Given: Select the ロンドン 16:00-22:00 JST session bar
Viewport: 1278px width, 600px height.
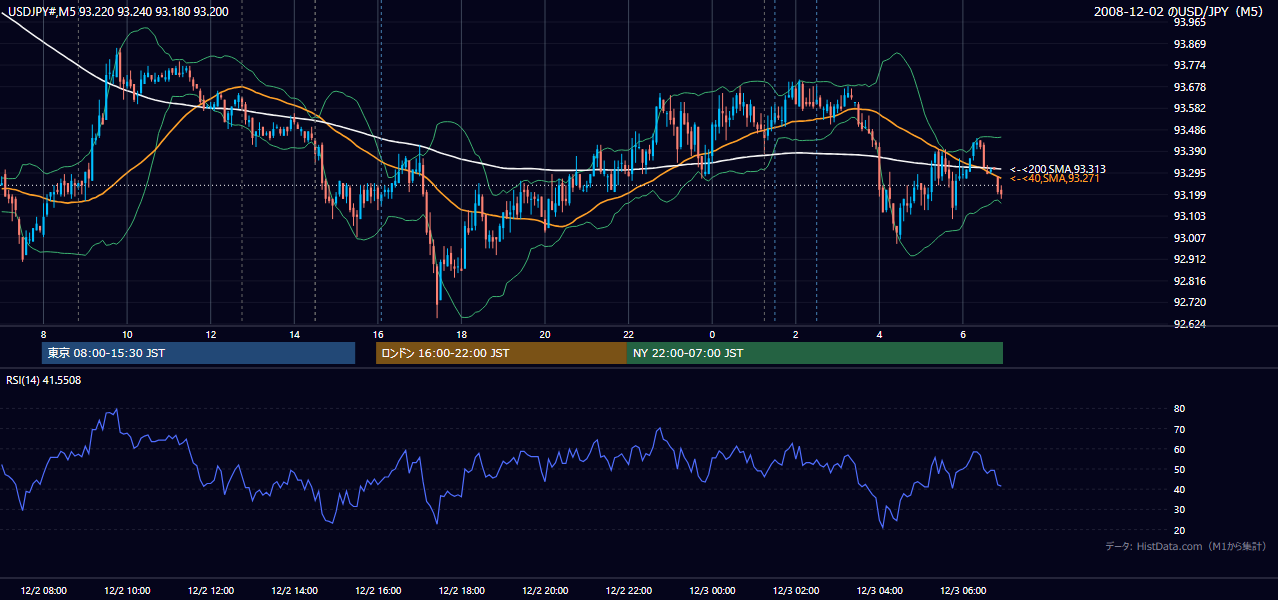Looking at the screenshot, I should pos(501,353).
